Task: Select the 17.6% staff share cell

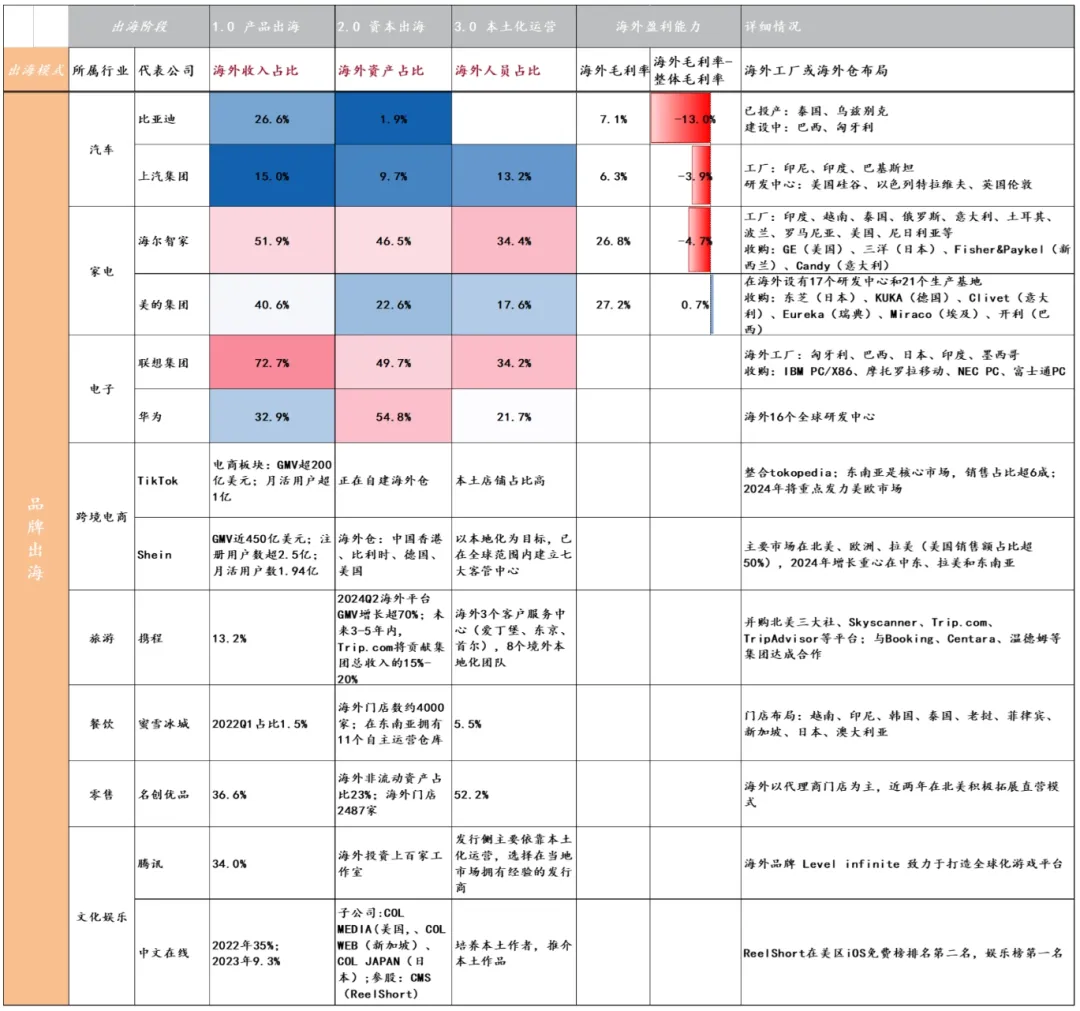Action: click(x=514, y=304)
